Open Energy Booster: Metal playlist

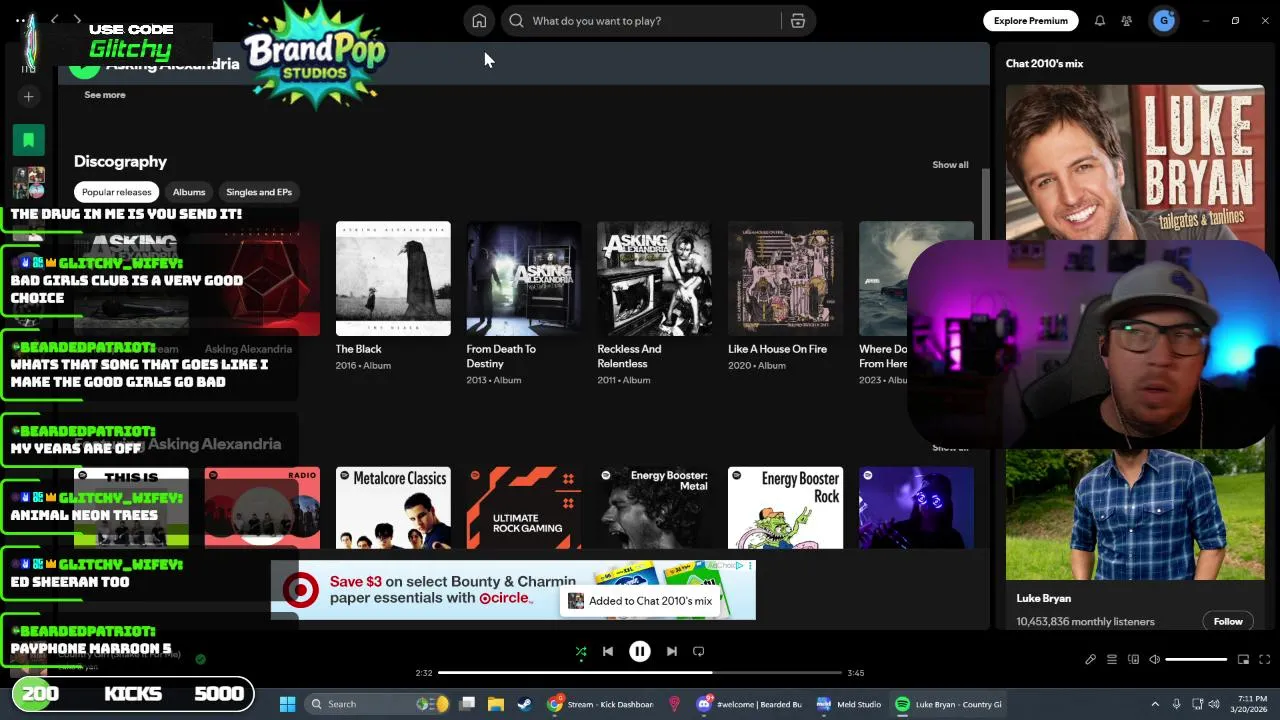point(654,508)
